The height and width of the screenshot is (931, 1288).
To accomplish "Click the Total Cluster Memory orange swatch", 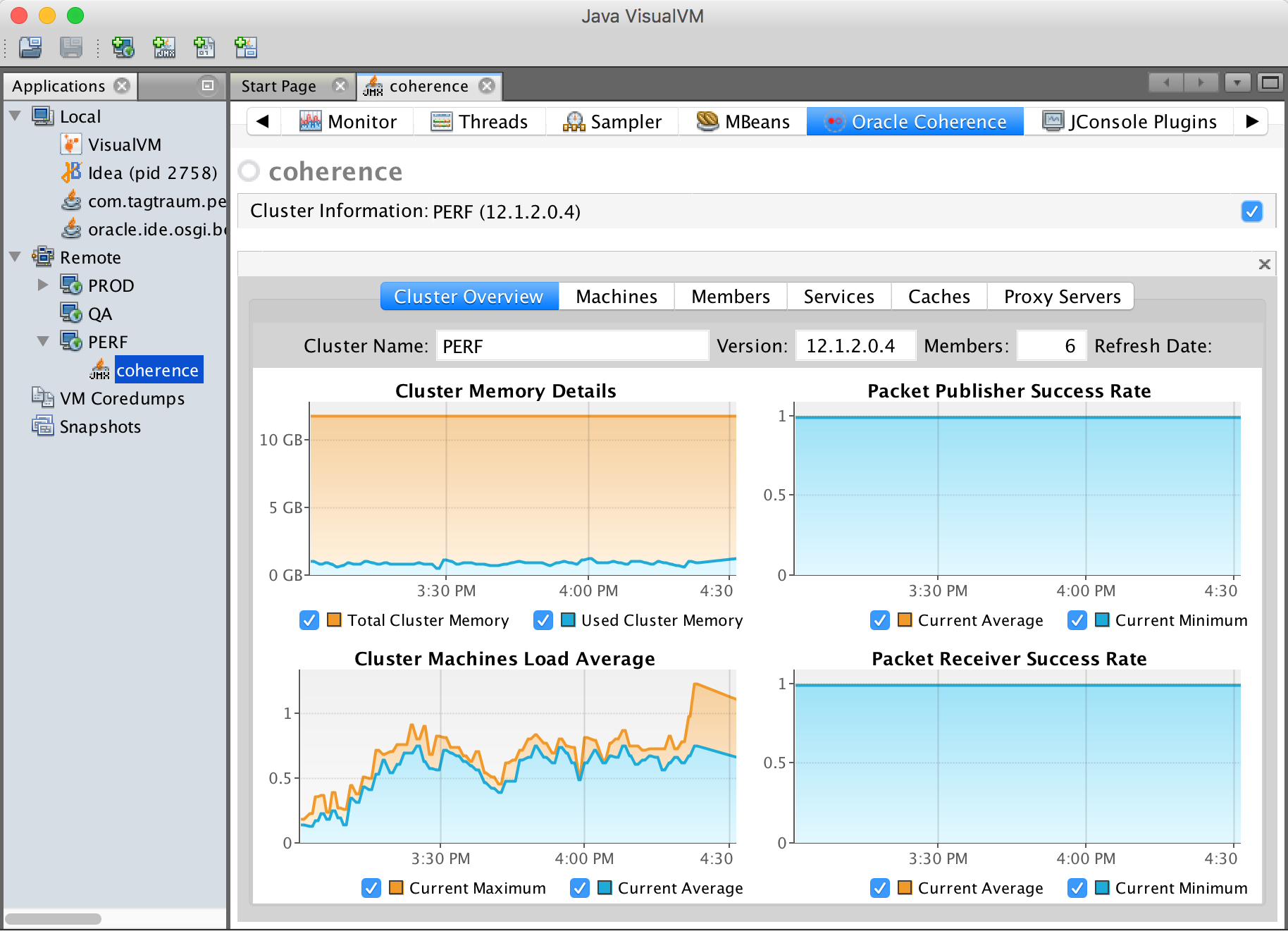I will 335,620.
